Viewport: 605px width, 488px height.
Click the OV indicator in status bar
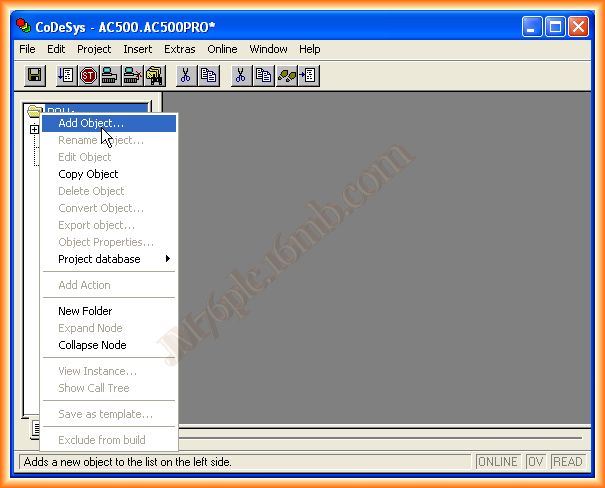[x=536, y=462]
